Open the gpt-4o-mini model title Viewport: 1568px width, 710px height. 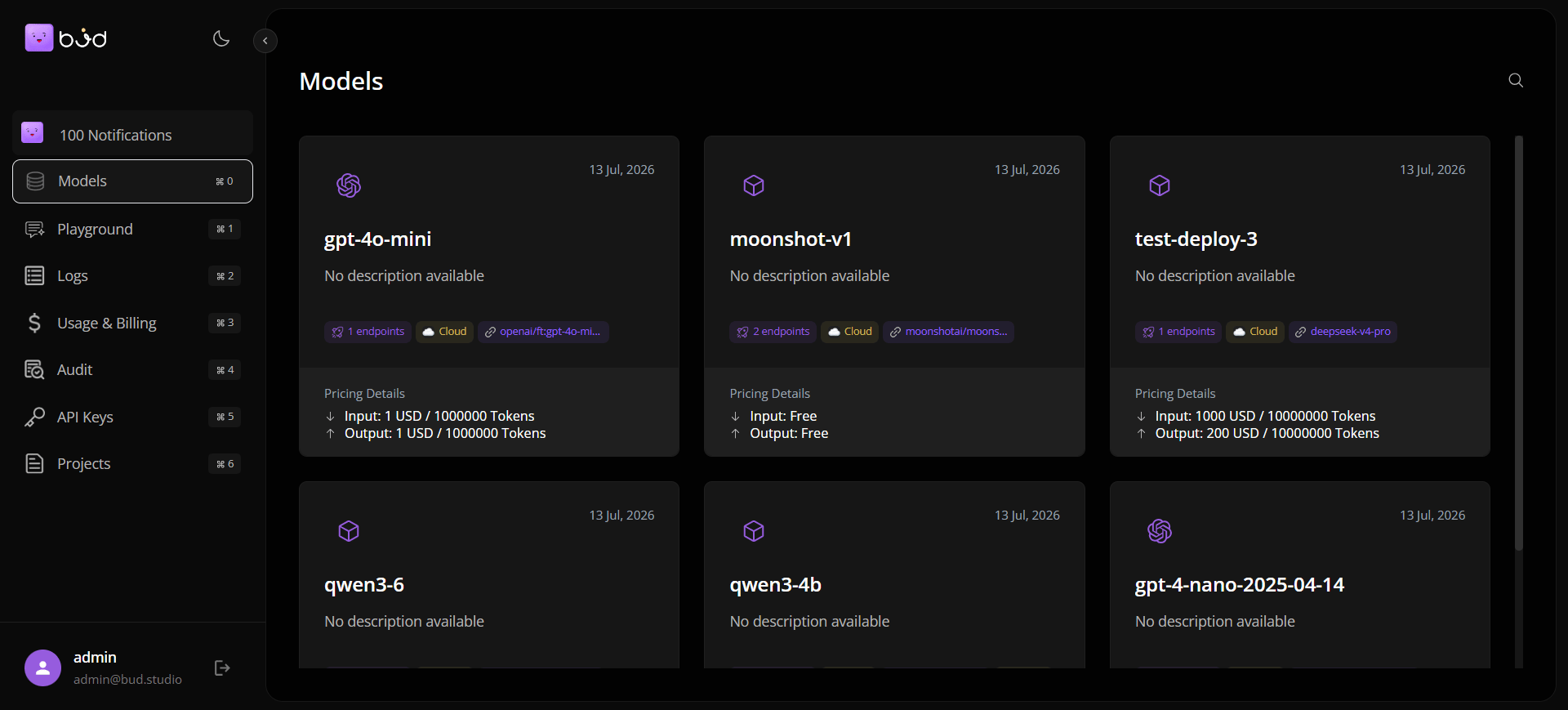[377, 239]
